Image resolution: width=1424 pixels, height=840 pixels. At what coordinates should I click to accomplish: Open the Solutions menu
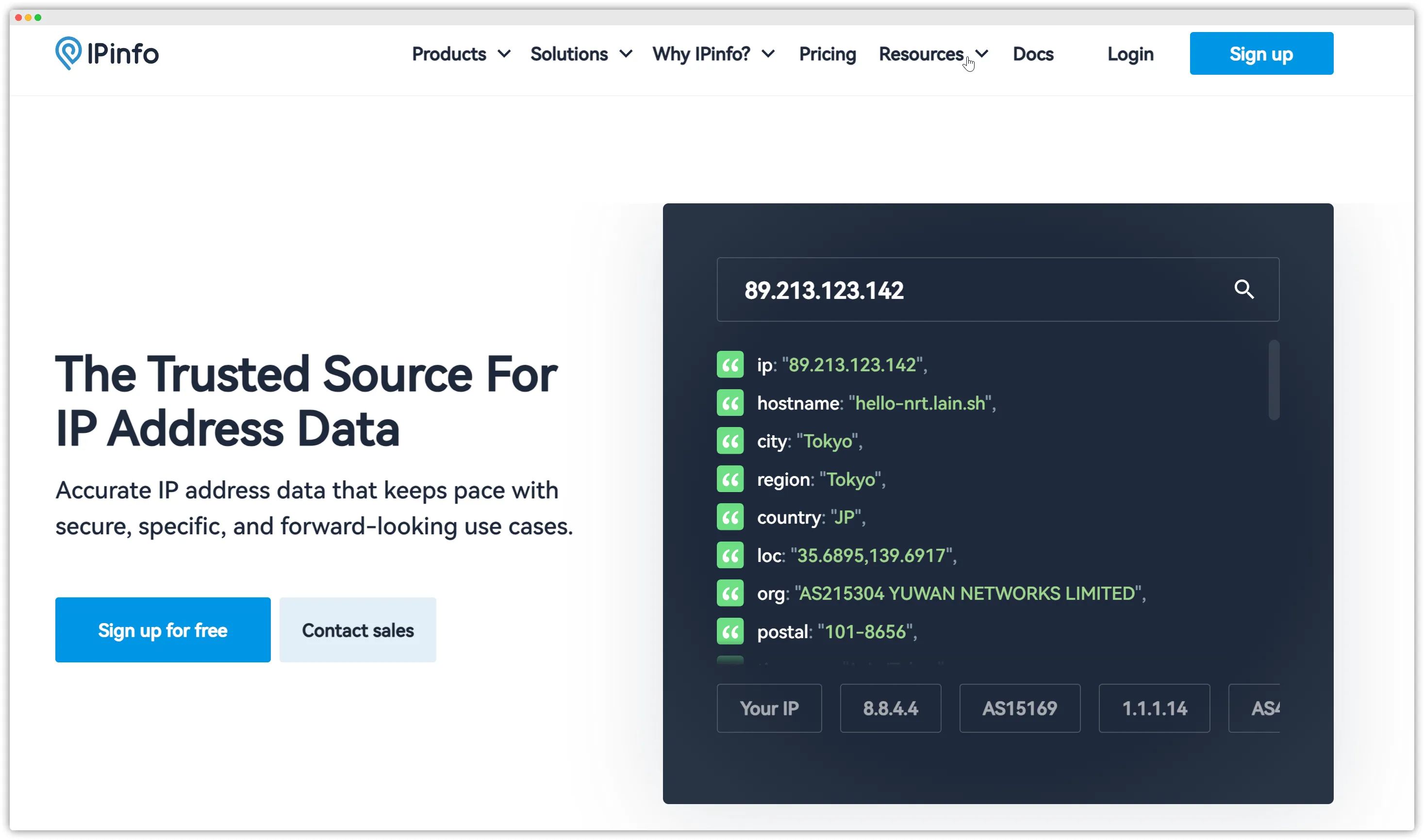tap(569, 54)
